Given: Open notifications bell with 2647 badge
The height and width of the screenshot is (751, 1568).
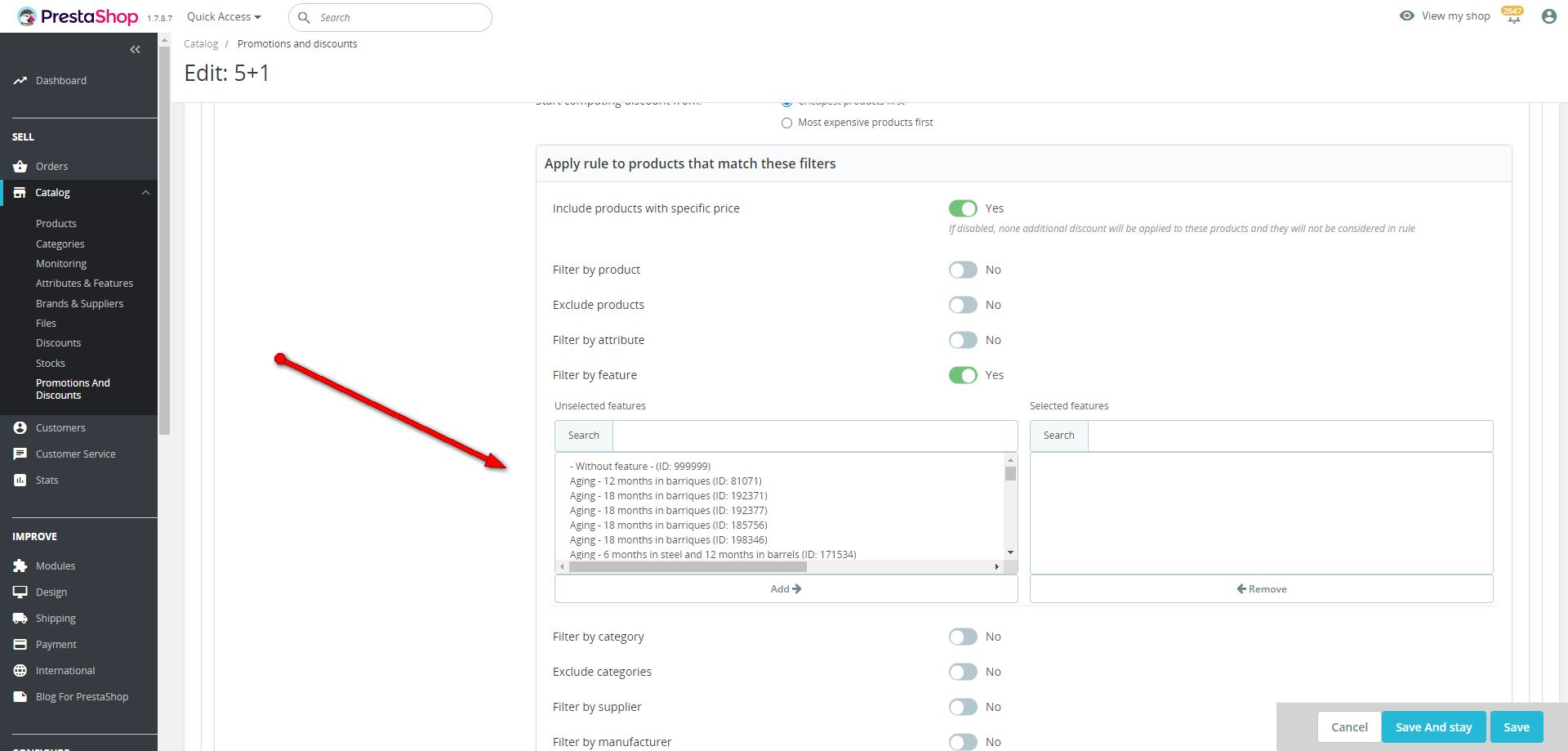Looking at the screenshot, I should pyautogui.click(x=1513, y=16).
